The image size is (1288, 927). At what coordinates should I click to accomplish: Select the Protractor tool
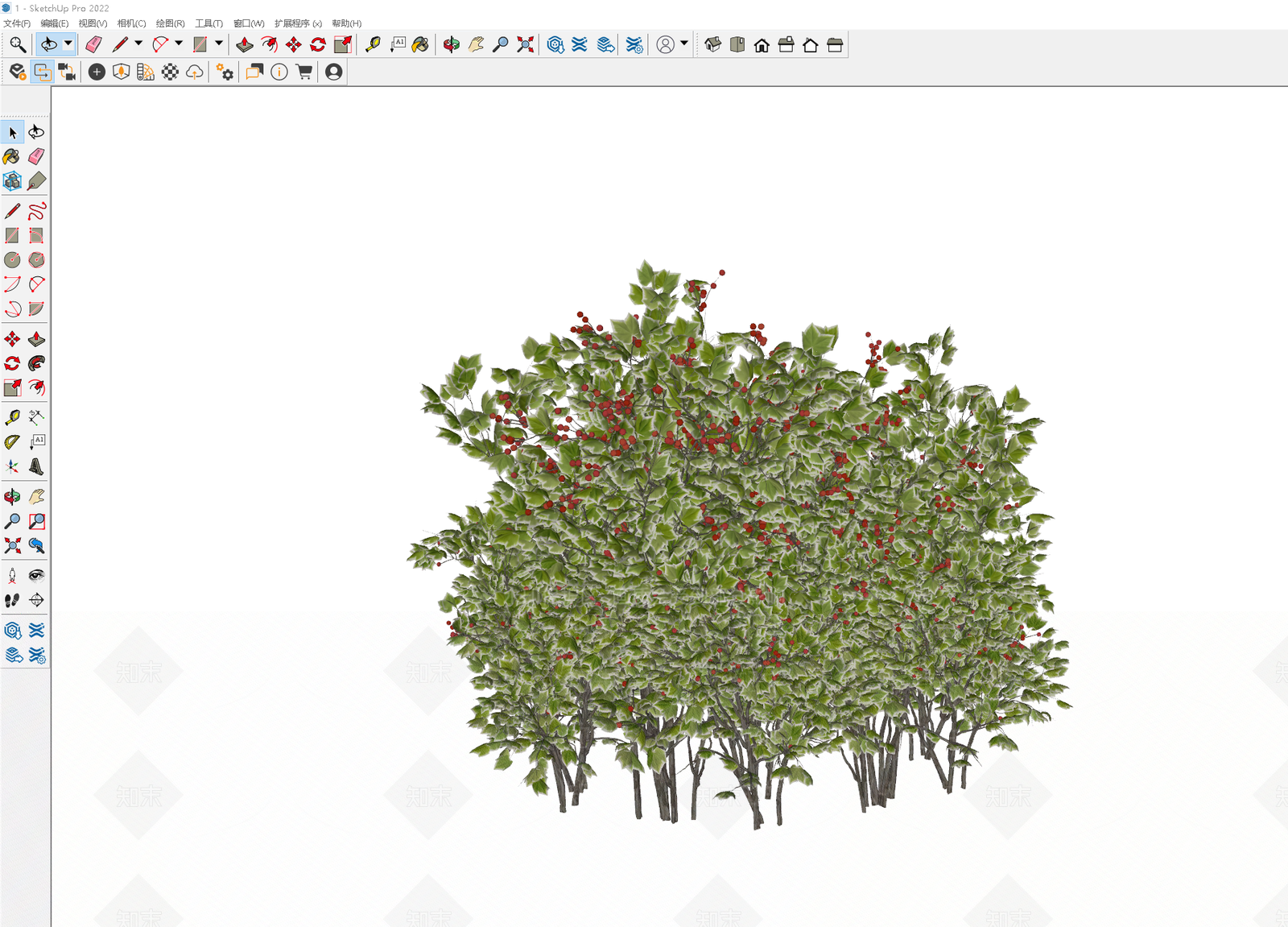pyautogui.click(x=13, y=441)
